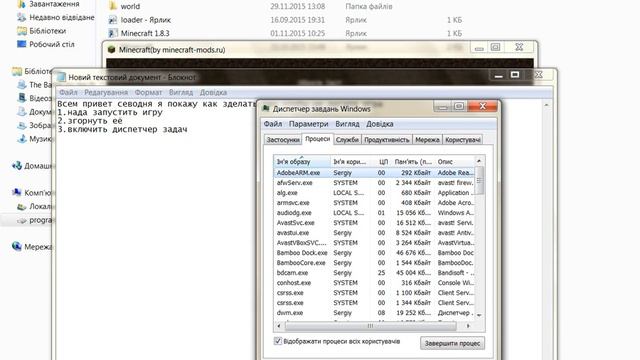This screenshot has height=360, width=640.
Task: Select the armsvc.exe process
Action: [x=374, y=203]
